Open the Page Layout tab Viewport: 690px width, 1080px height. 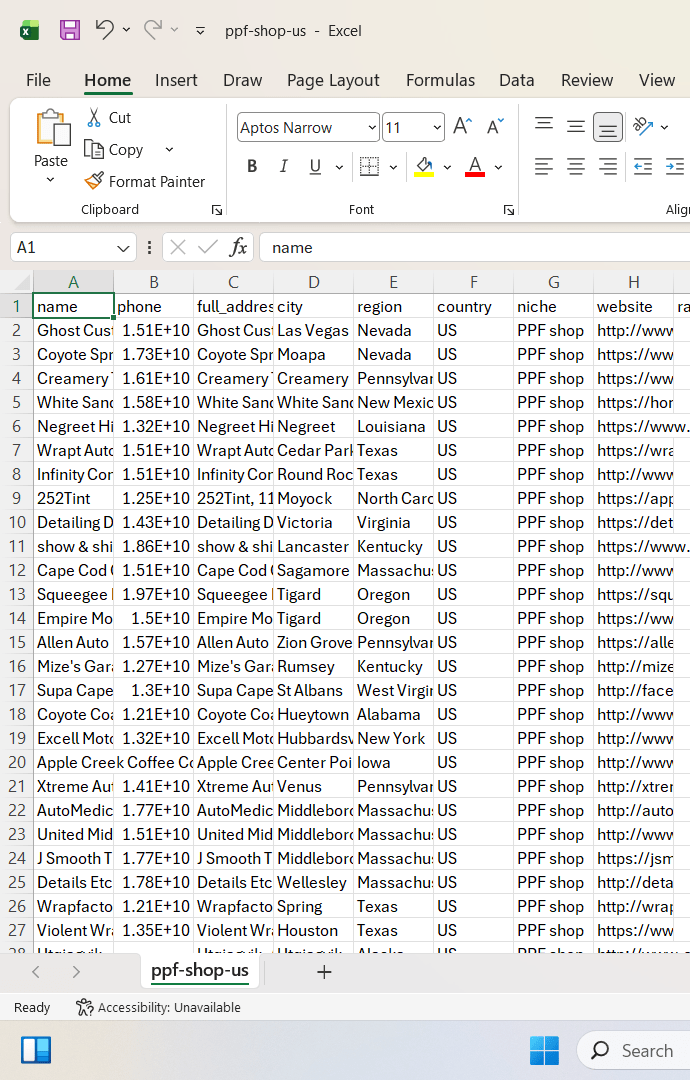tap(333, 81)
